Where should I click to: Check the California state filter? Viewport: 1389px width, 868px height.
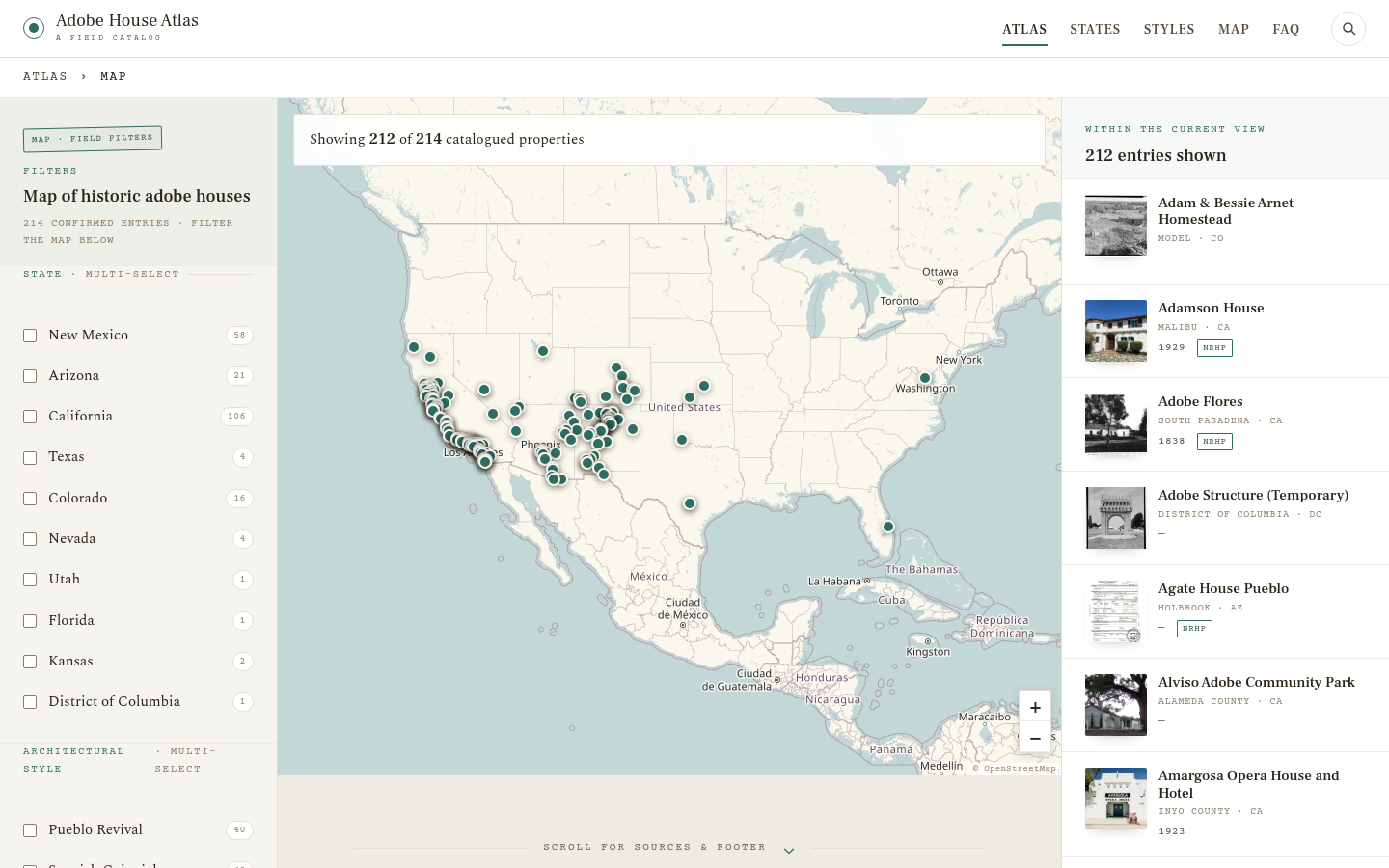tap(30, 417)
